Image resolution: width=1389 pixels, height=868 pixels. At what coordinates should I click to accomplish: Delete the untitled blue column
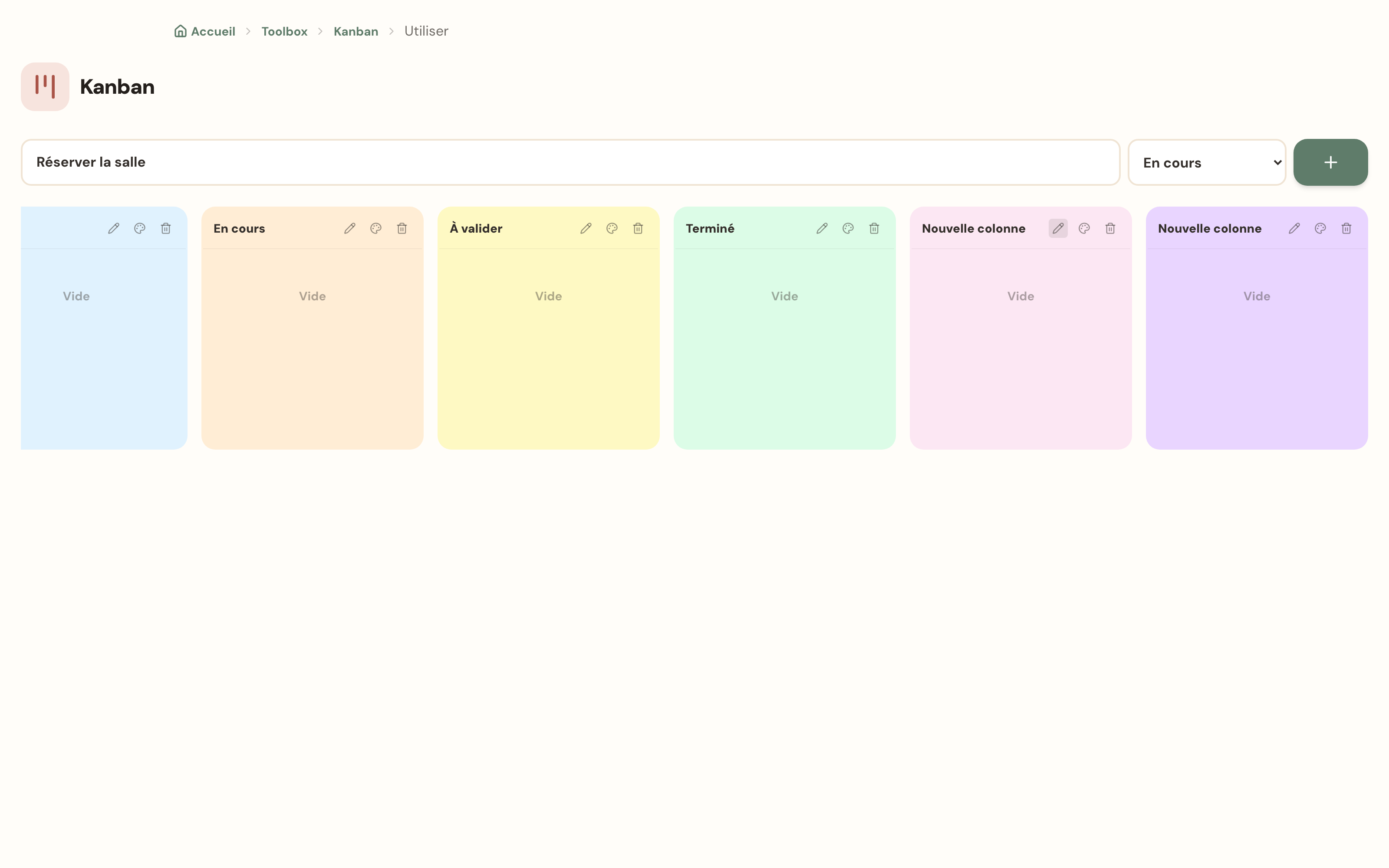tap(166, 228)
